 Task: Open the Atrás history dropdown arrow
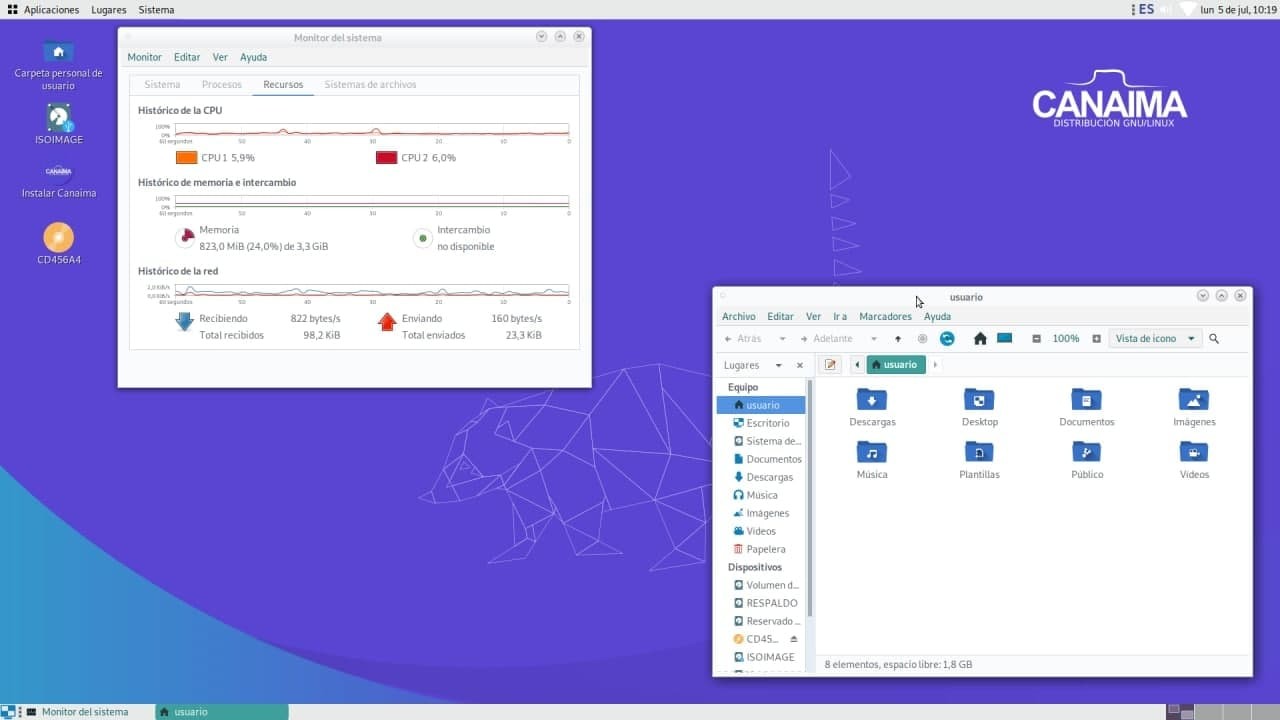click(782, 339)
